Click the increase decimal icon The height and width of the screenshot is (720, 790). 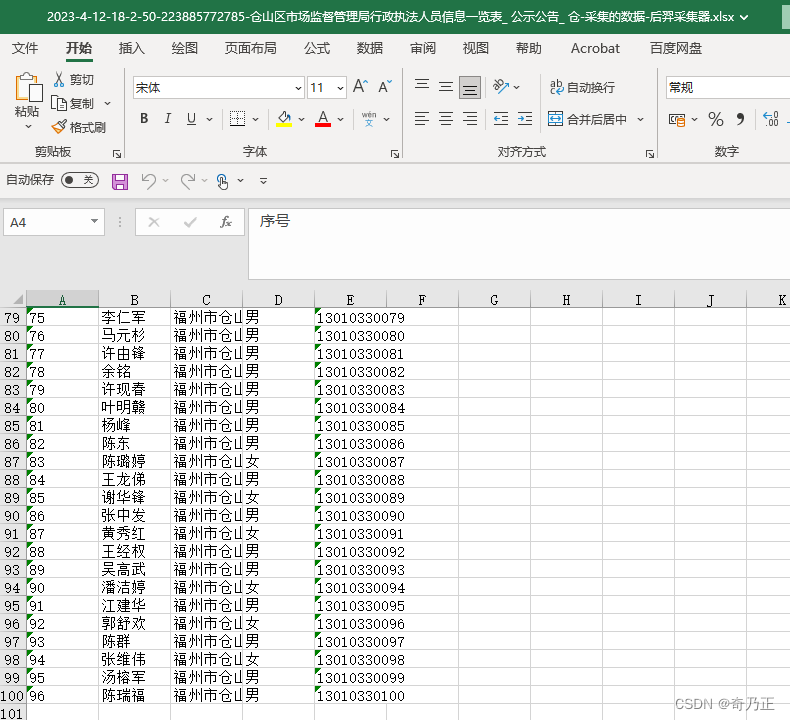771,119
